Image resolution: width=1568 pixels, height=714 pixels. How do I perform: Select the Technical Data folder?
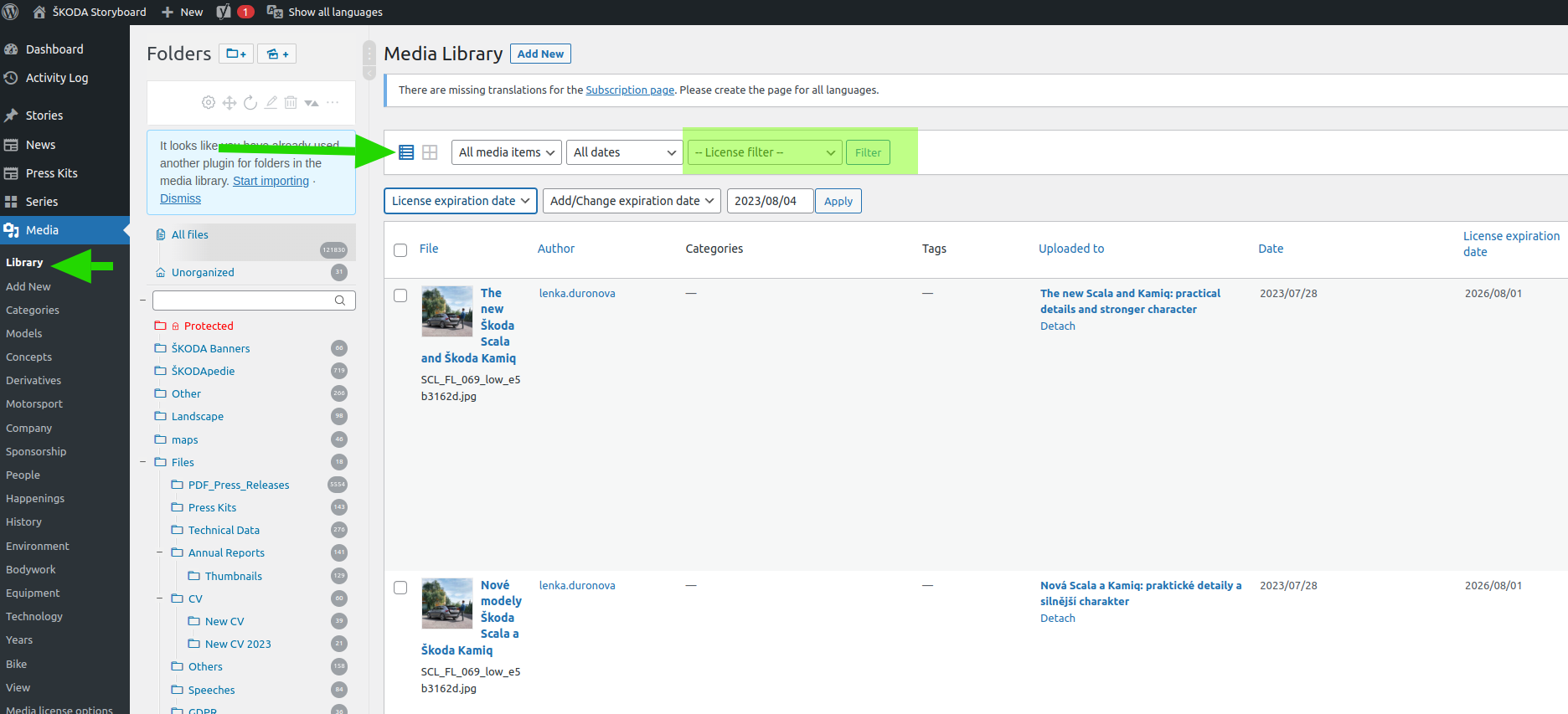point(224,530)
